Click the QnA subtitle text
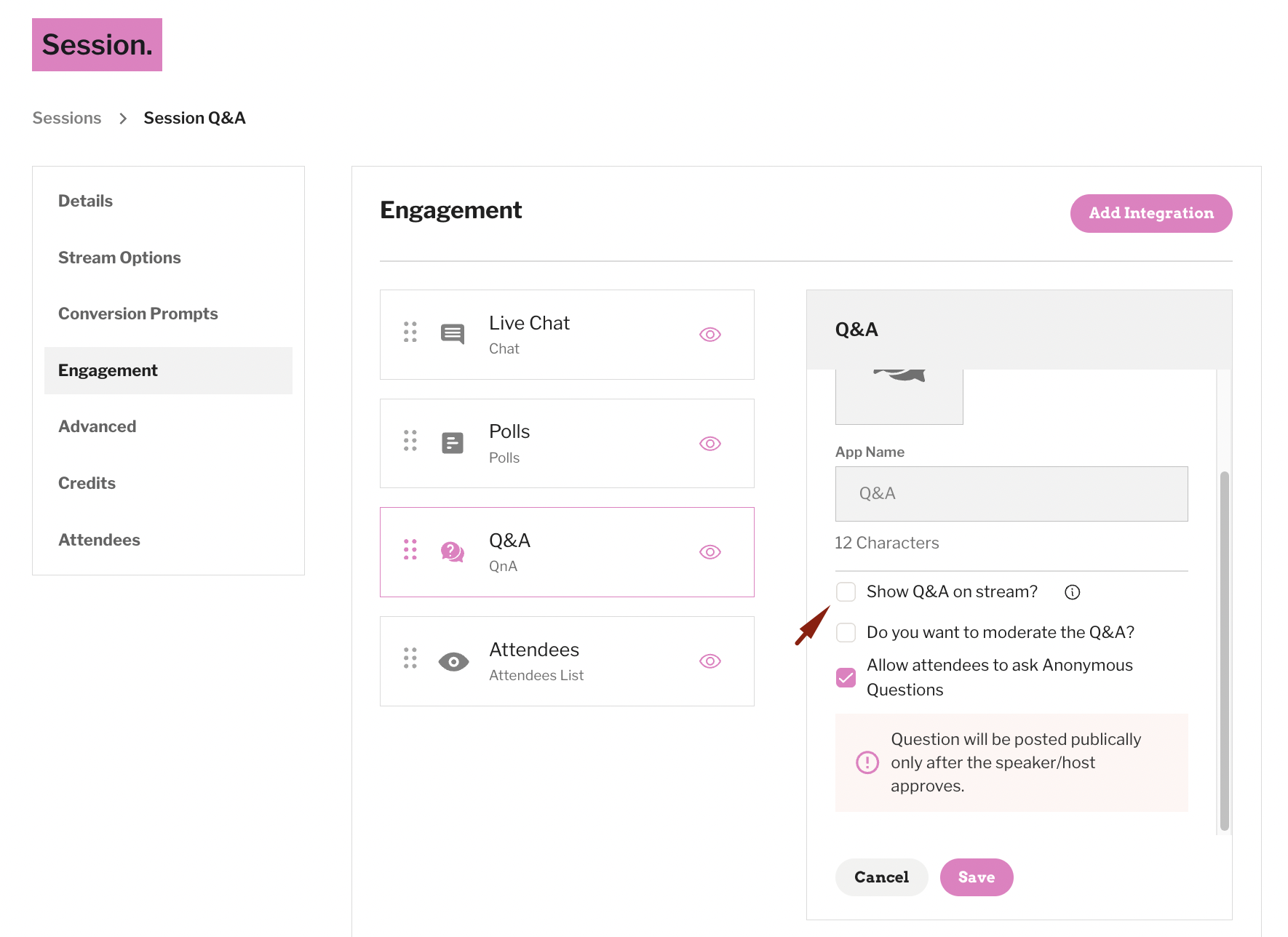The height and width of the screenshot is (937, 1288). (503, 566)
